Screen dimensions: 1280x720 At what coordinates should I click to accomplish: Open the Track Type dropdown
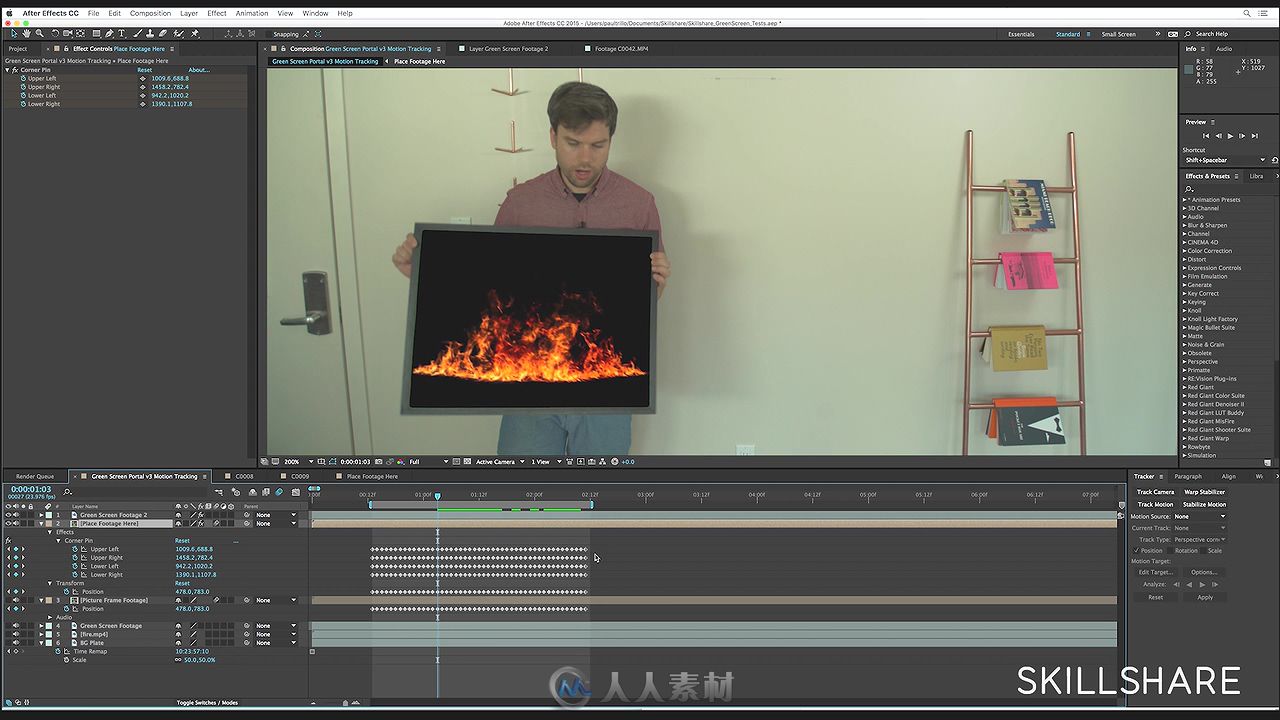coord(1200,539)
